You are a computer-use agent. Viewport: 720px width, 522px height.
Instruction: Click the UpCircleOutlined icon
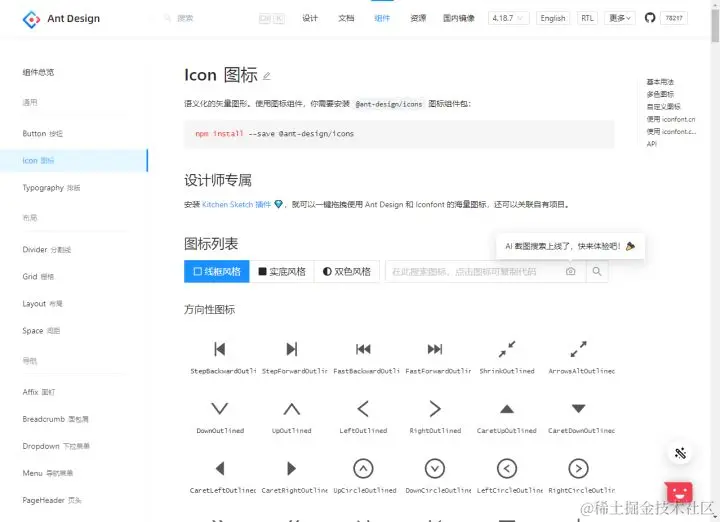(x=363, y=469)
